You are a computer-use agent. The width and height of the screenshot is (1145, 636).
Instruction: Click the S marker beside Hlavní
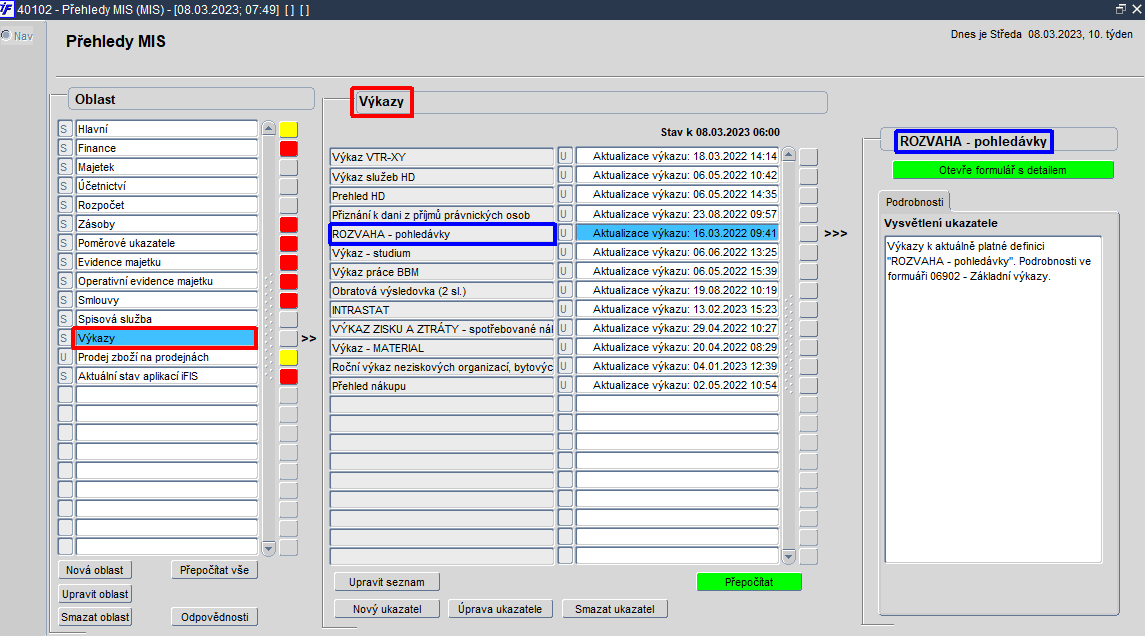pos(64,129)
